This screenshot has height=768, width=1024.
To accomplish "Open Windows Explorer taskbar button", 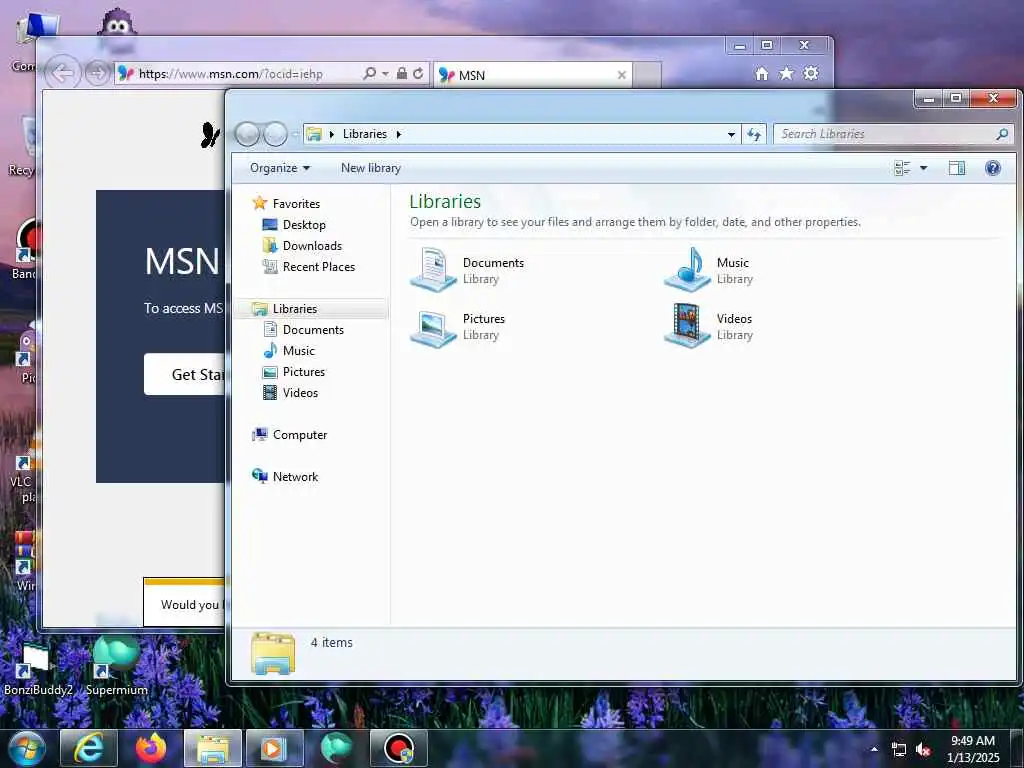I will [x=213, y=748].
